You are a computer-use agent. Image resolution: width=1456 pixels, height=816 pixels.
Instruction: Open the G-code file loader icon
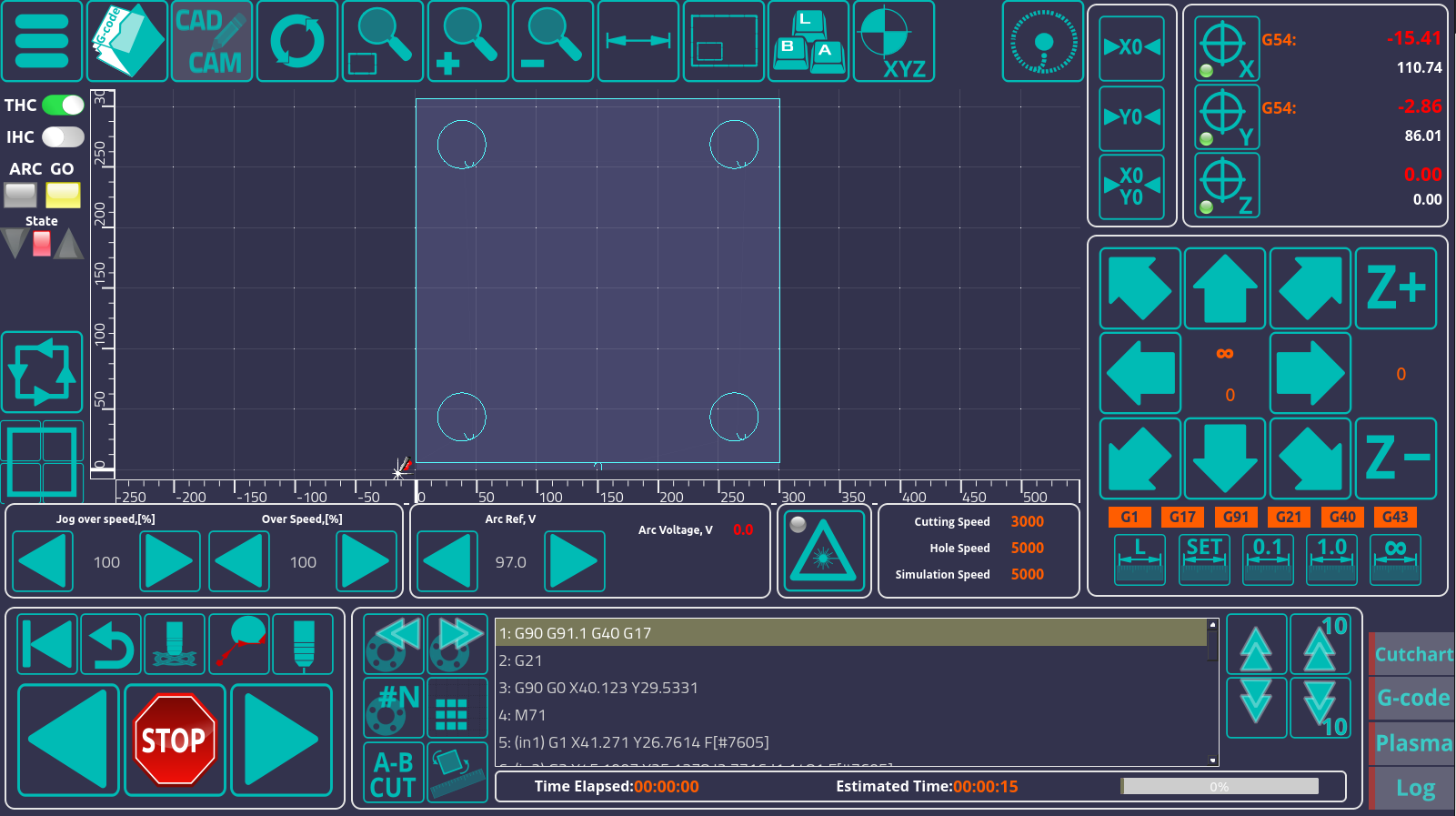126,42
